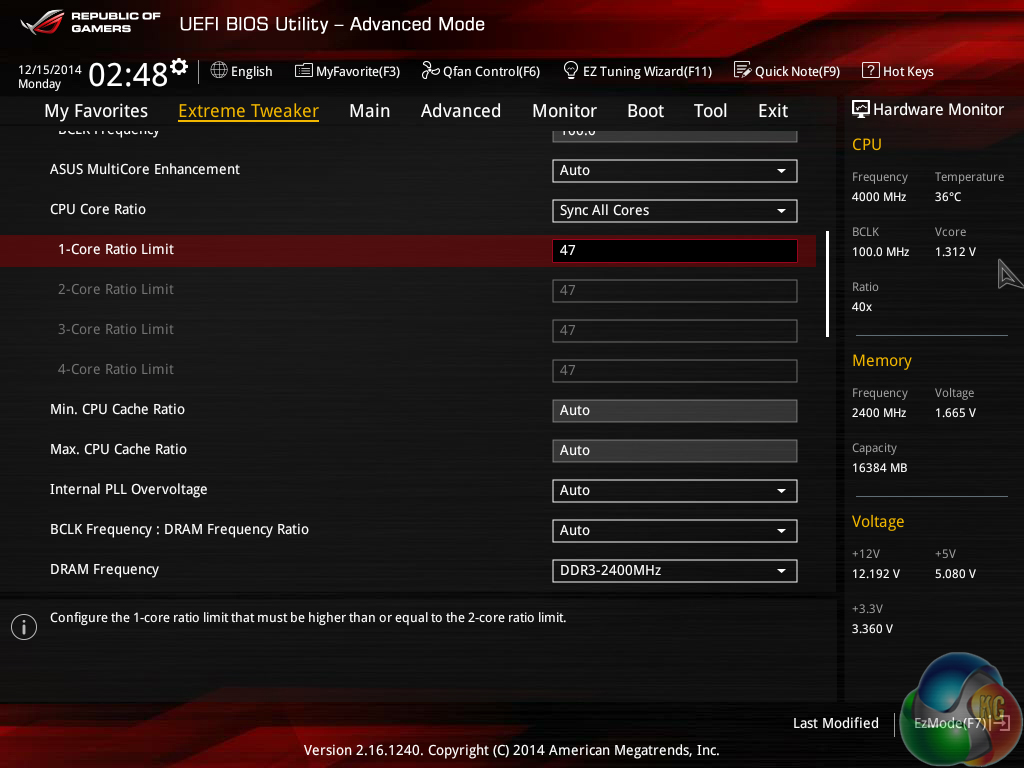The height and width of the screenshot is (768, 1024).
Task: Click Last Modified button
Action: point(835,723)
